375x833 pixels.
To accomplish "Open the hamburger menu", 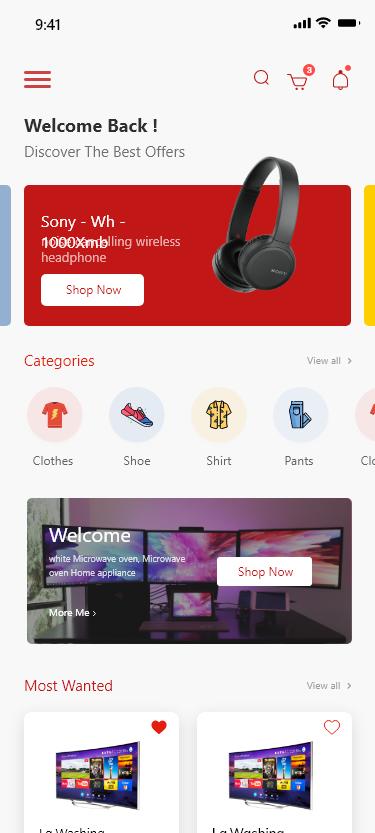I will 37,79.
